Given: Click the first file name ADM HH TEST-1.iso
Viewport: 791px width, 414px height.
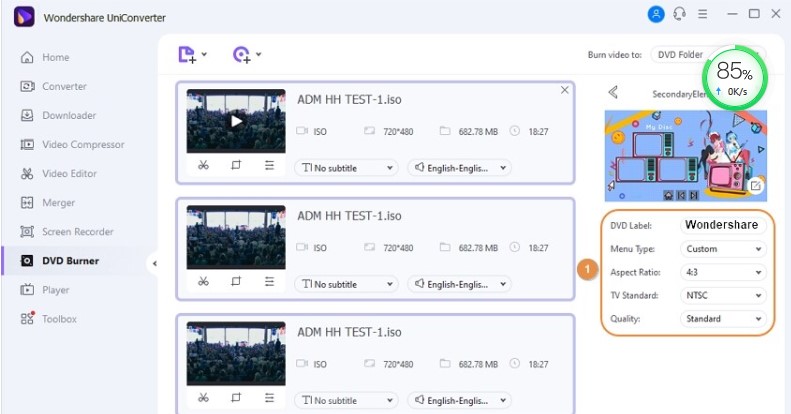Looking at the screenshot, I should (349, 99).
